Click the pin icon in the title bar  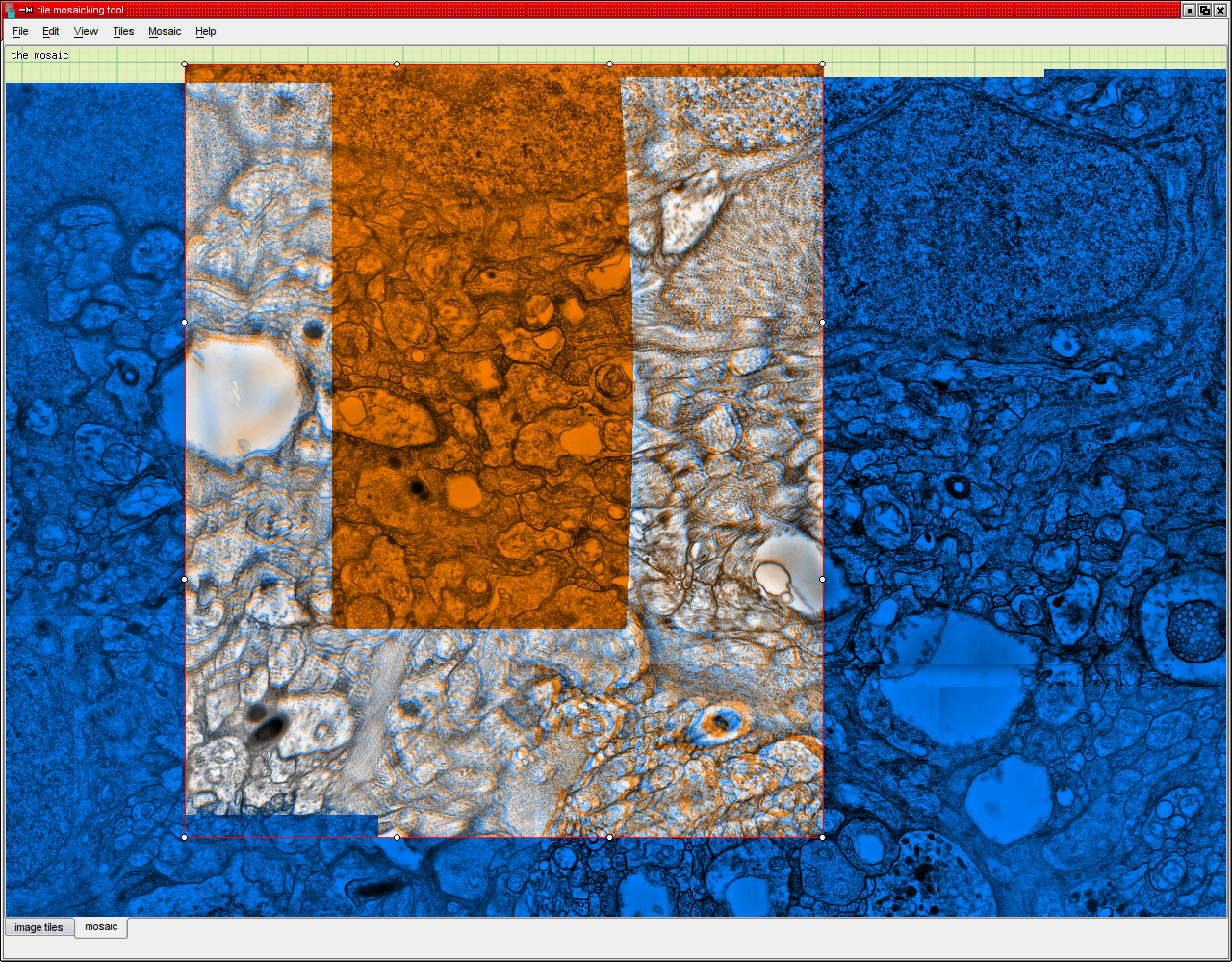(x=27, y=10)
